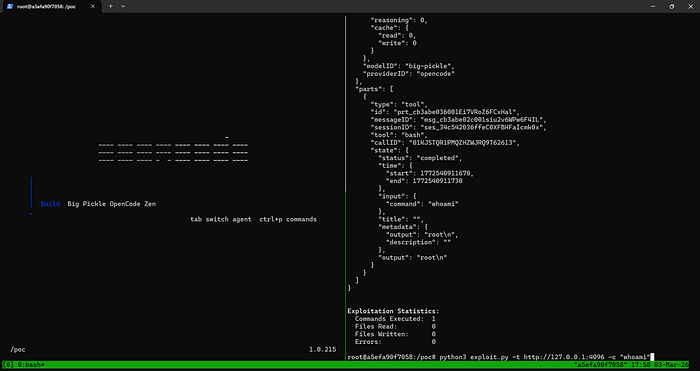Click the 'Files Read: 0' line
The image size is (700, 371).
[x=395, y=326]
